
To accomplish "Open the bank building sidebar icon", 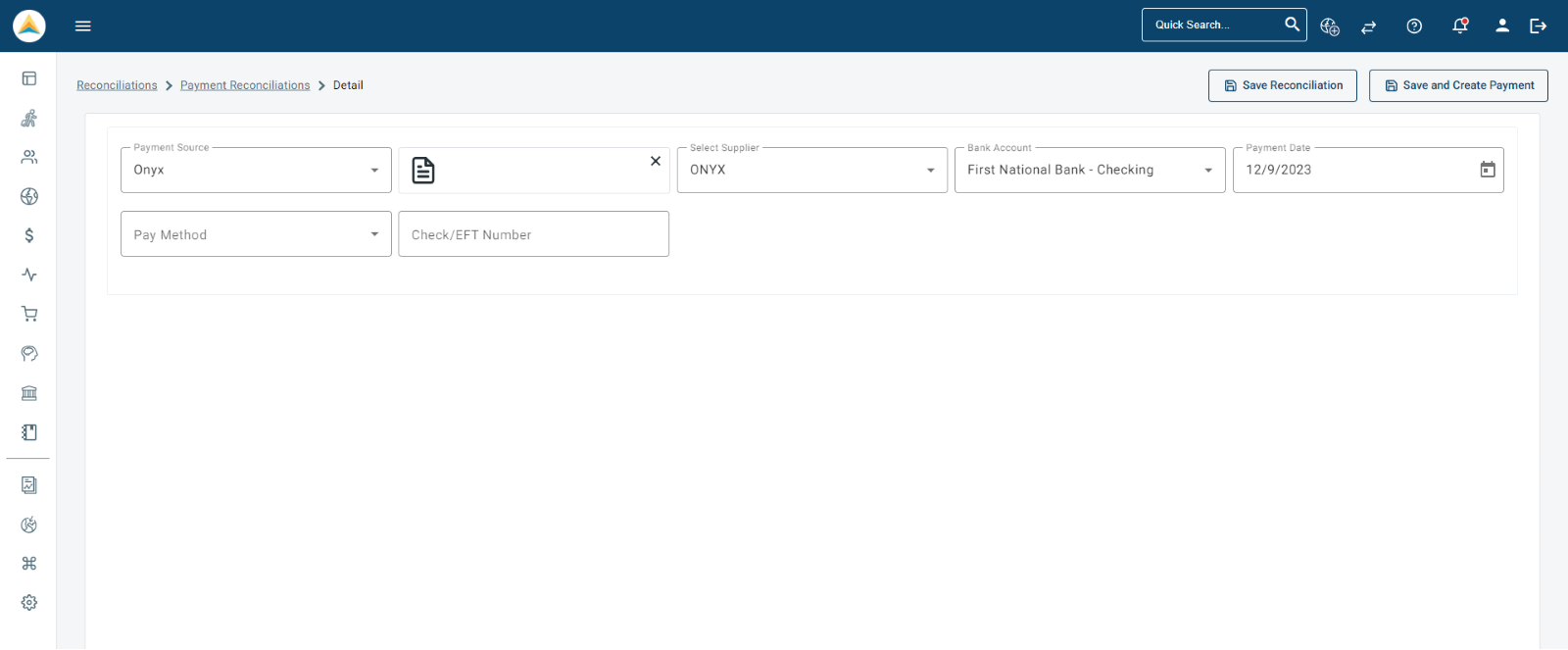I will coord(29,393).
